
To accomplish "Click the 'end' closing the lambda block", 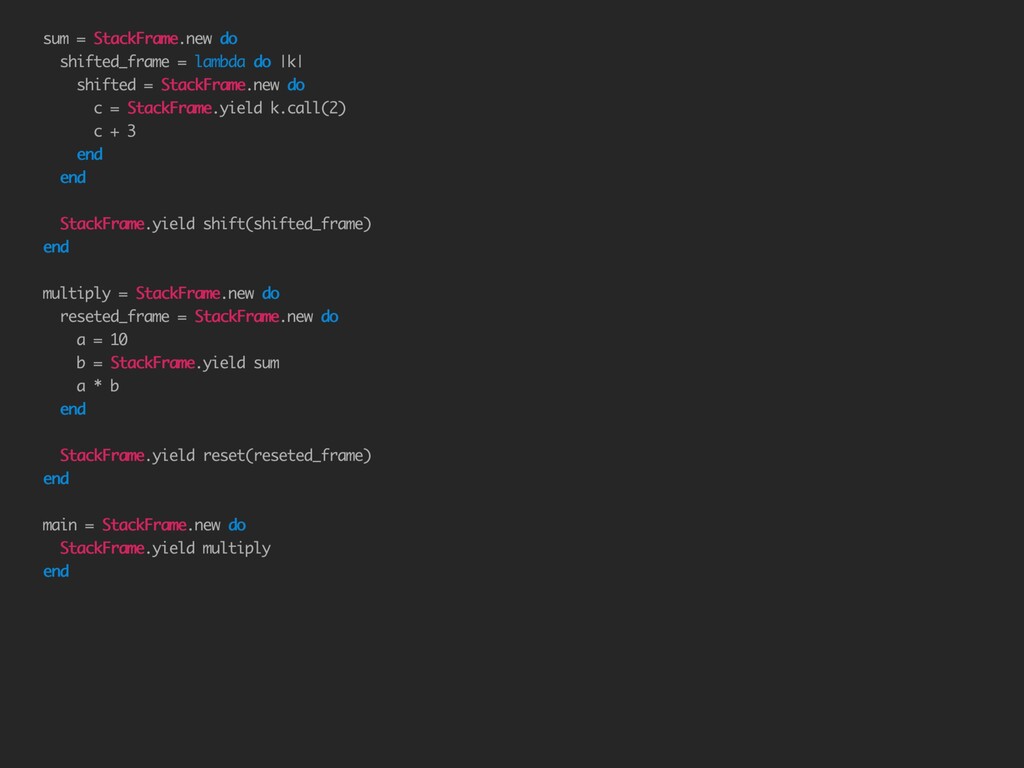I will click(x=73, y=178).
